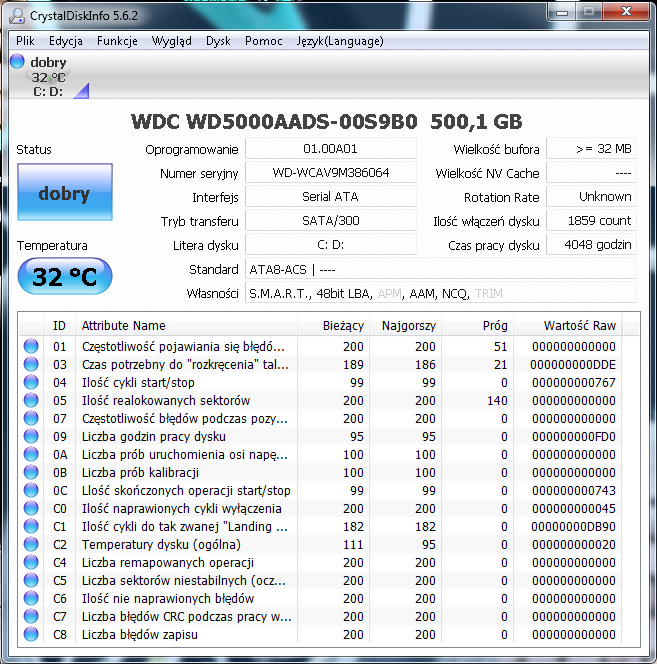Click status orb for attribute C5
Screen dimensions: 657x664
[x=31, y=580]
